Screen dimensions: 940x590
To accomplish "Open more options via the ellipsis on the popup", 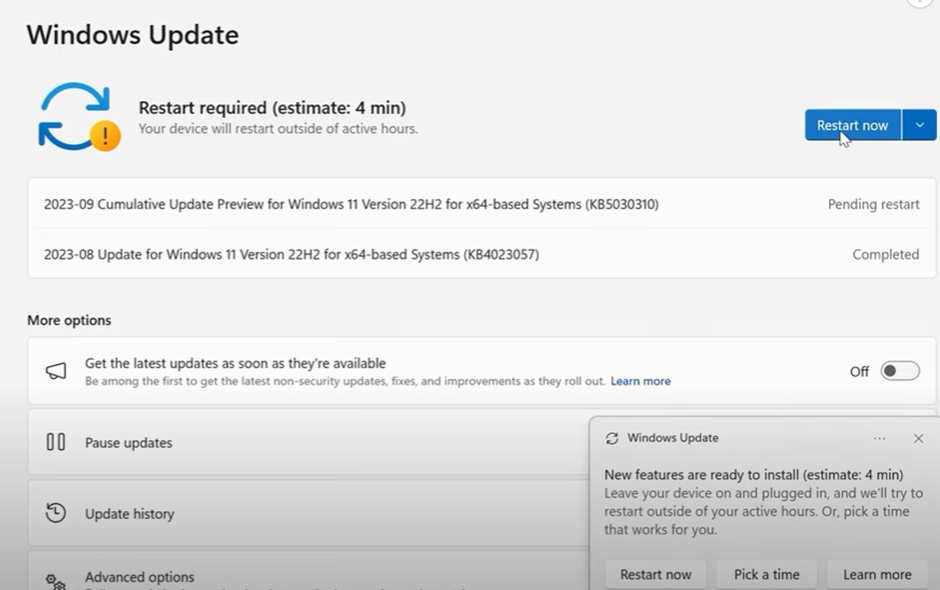I will pos(879,438).
